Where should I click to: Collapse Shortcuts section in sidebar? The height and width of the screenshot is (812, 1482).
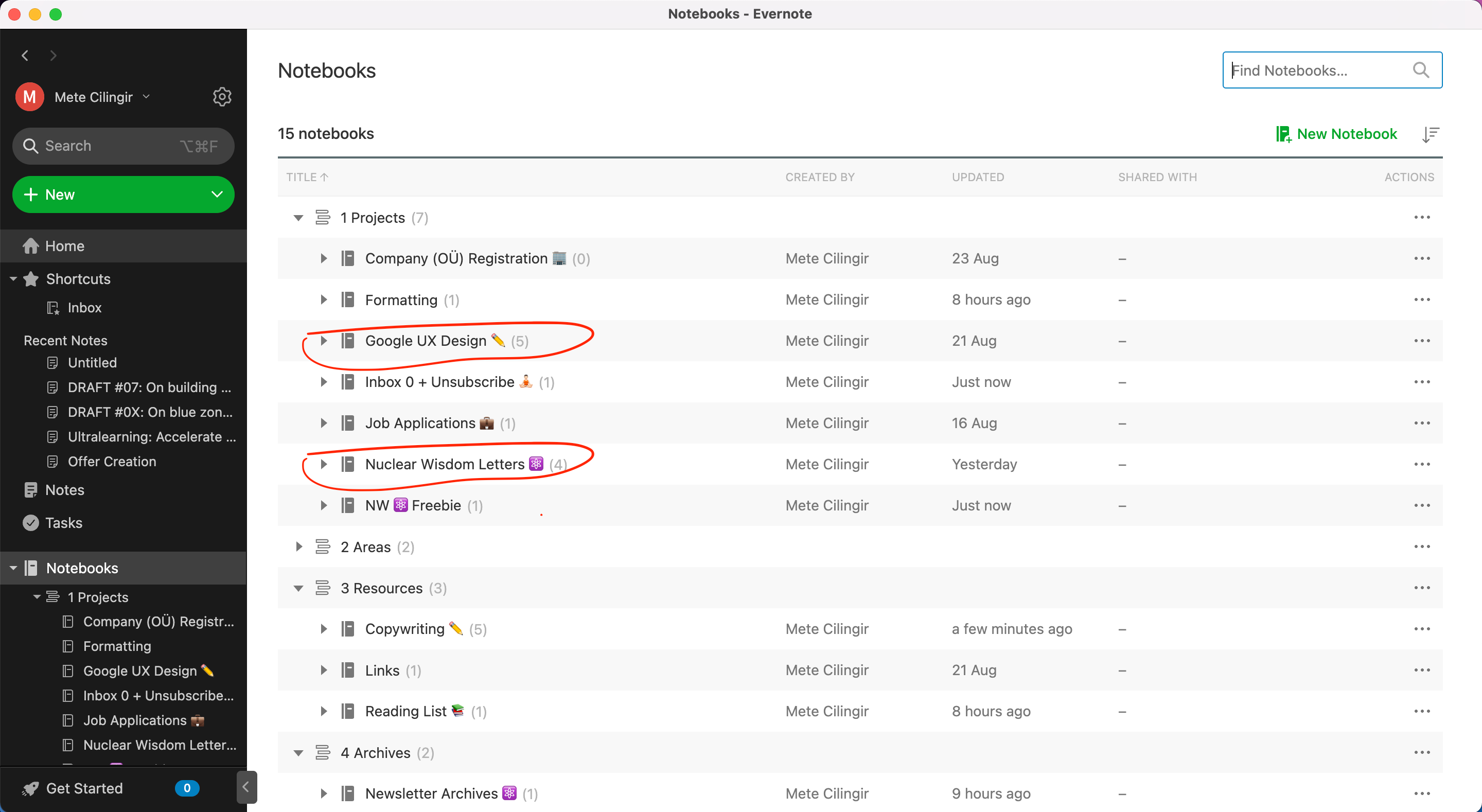tap(13, 279)
